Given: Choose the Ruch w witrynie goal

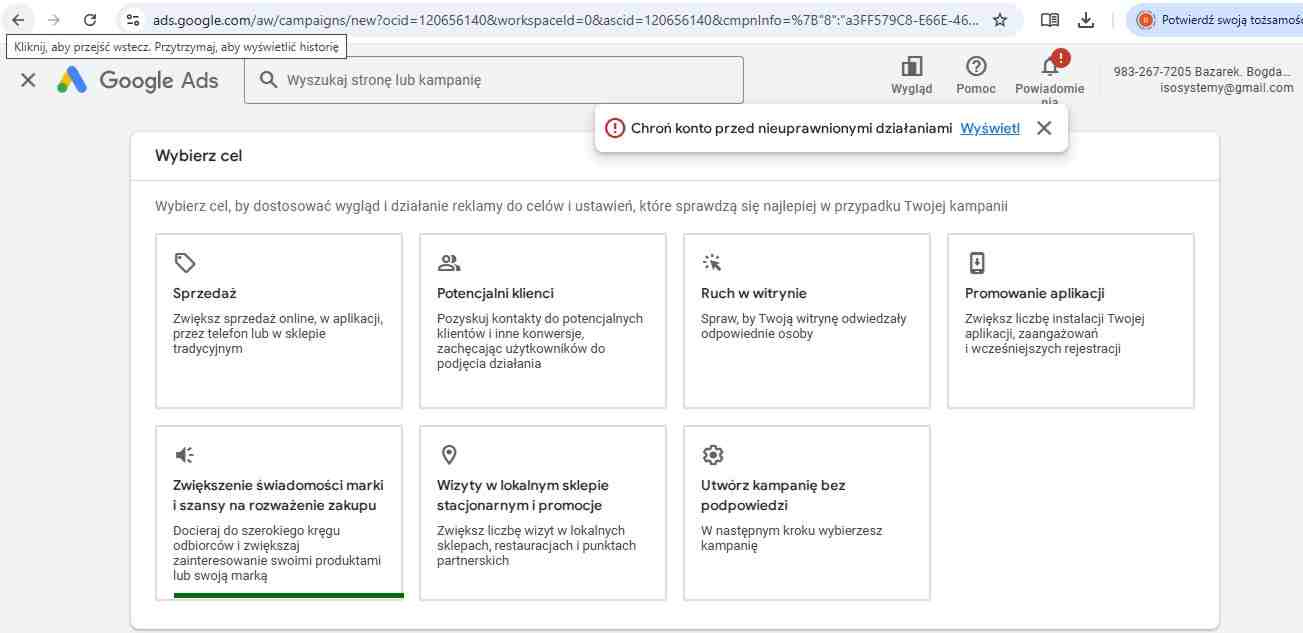Looking at the screenshot, I should (x=807, y=320).
